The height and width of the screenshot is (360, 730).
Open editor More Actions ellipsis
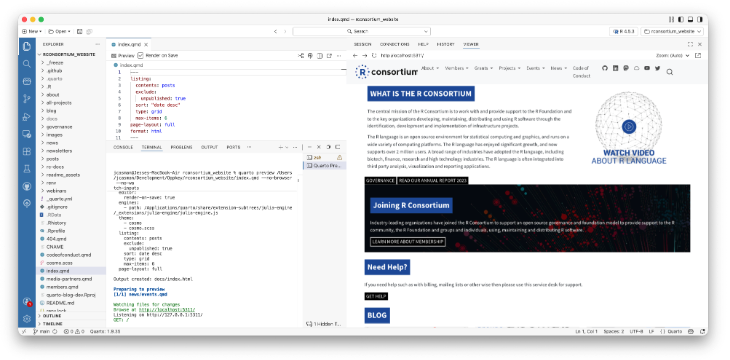point(340,55)
